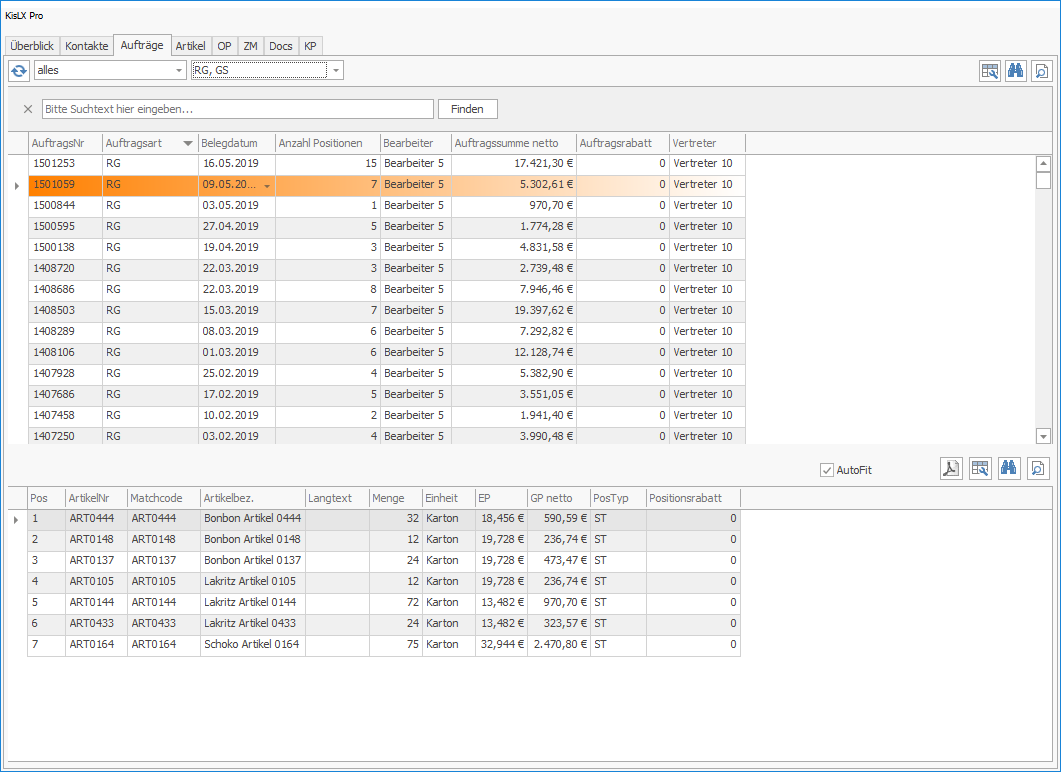The image size is (1061, 772).
Task: Open grid settings icon next to the PDF icon
Action: 980,469
